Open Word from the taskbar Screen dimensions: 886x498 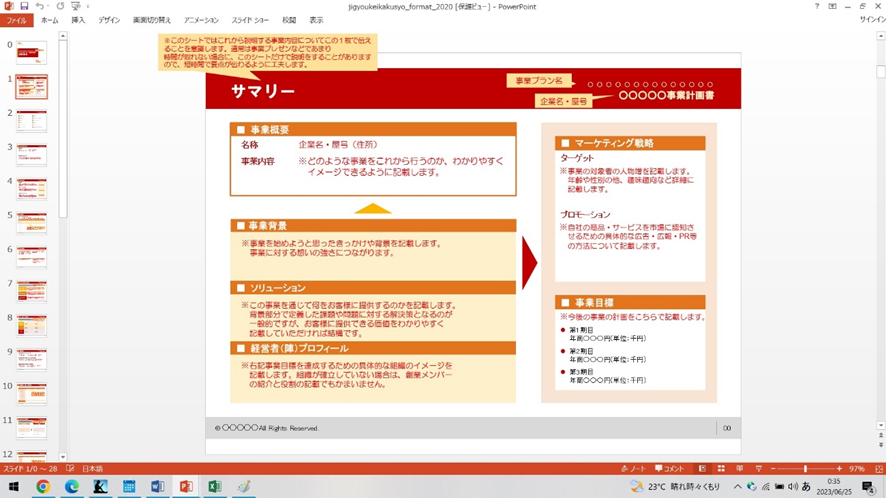157,487
